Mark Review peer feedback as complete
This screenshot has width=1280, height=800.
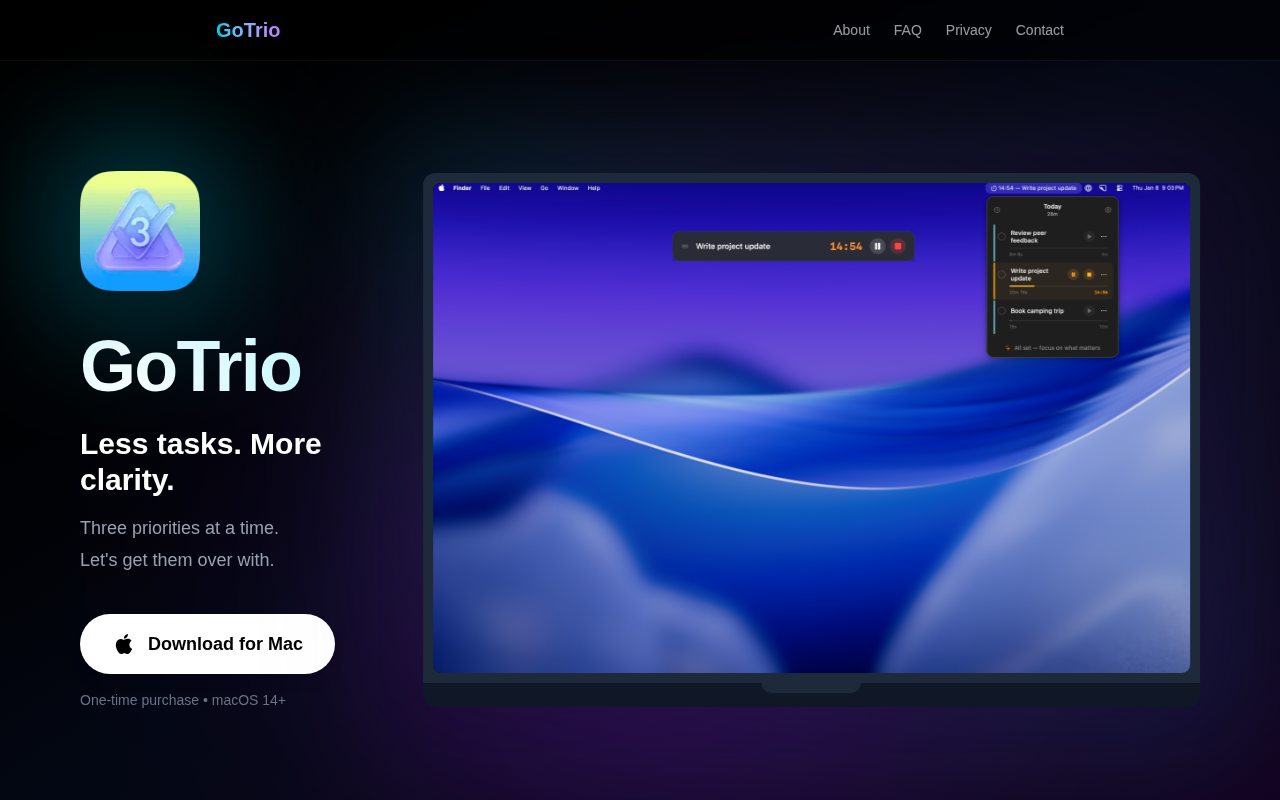(1002, 237)
